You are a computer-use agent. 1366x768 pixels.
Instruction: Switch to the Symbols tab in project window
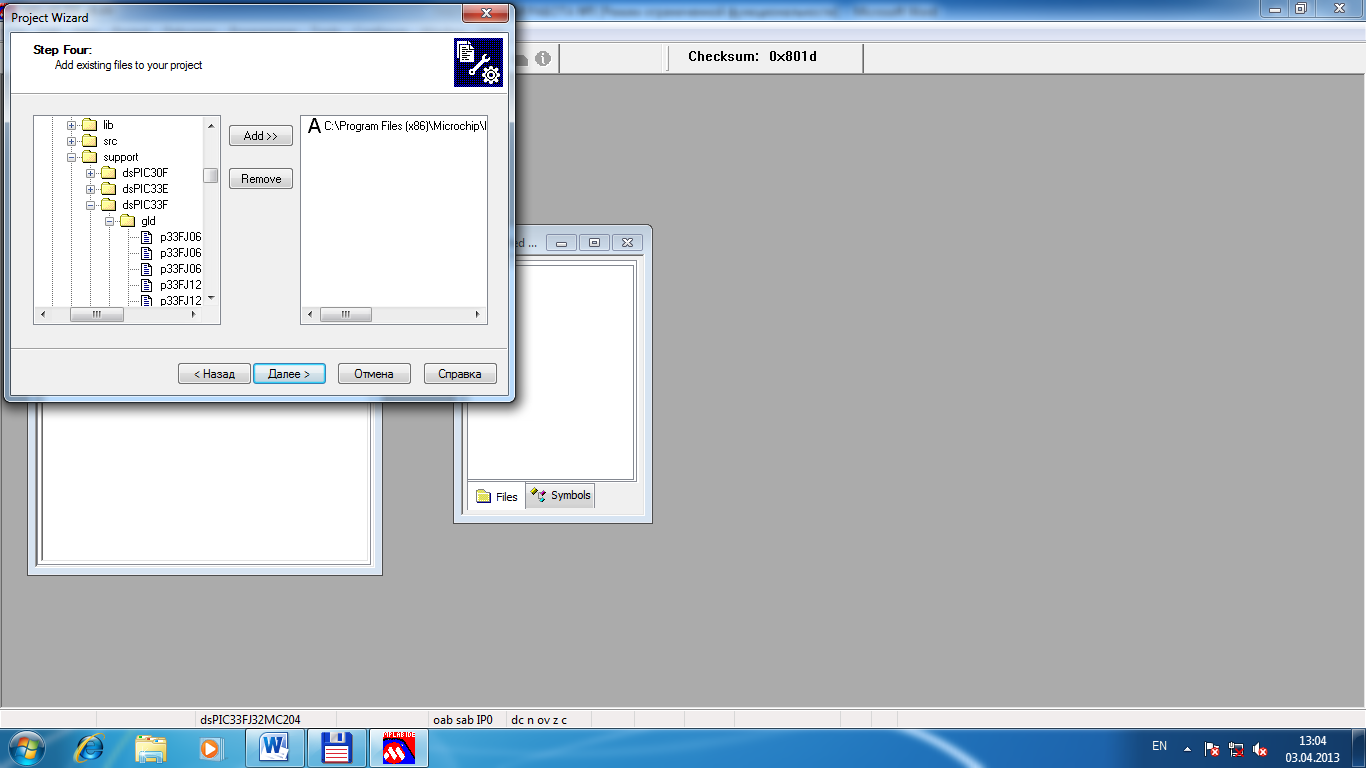(x=561, y=495)
